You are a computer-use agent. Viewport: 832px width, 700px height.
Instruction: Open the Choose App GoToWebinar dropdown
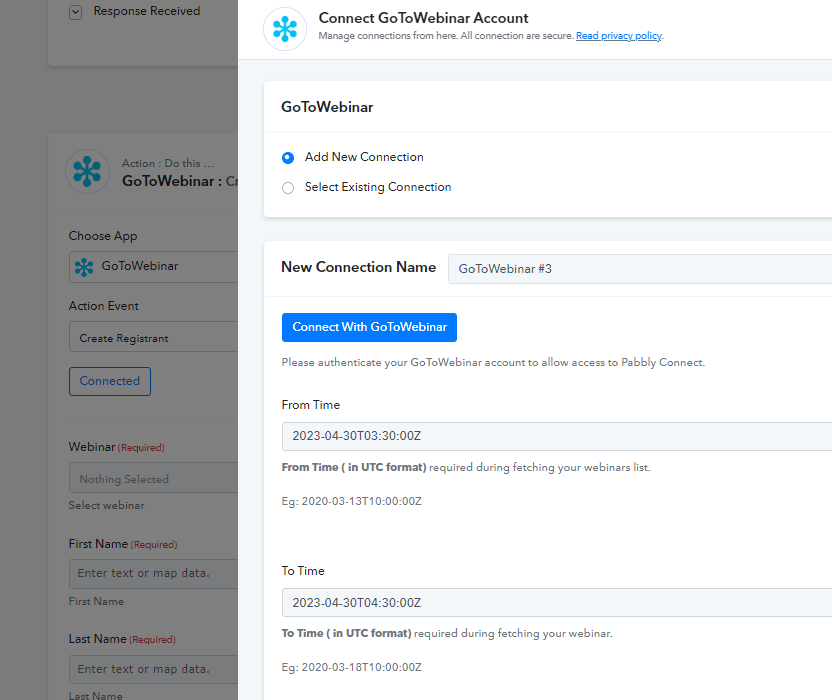[153, 267]
